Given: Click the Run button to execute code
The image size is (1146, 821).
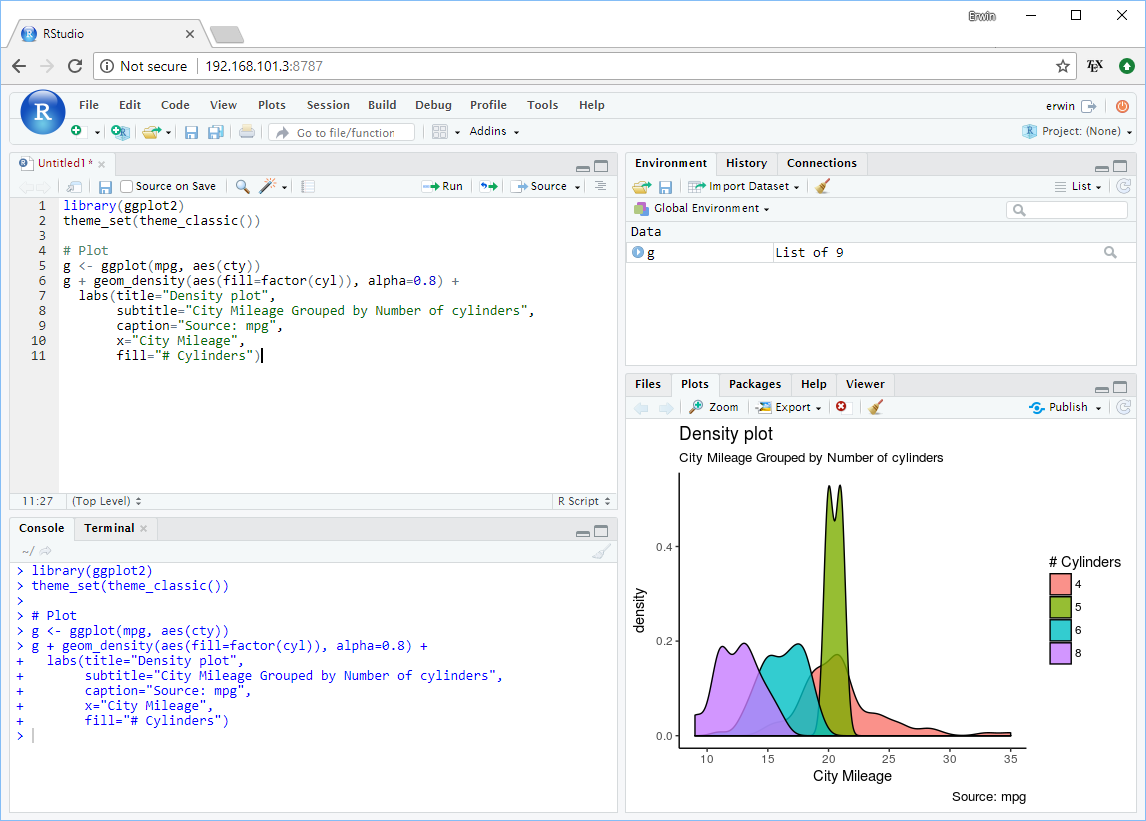Looking at the screenshot, I should click(443, 186).
